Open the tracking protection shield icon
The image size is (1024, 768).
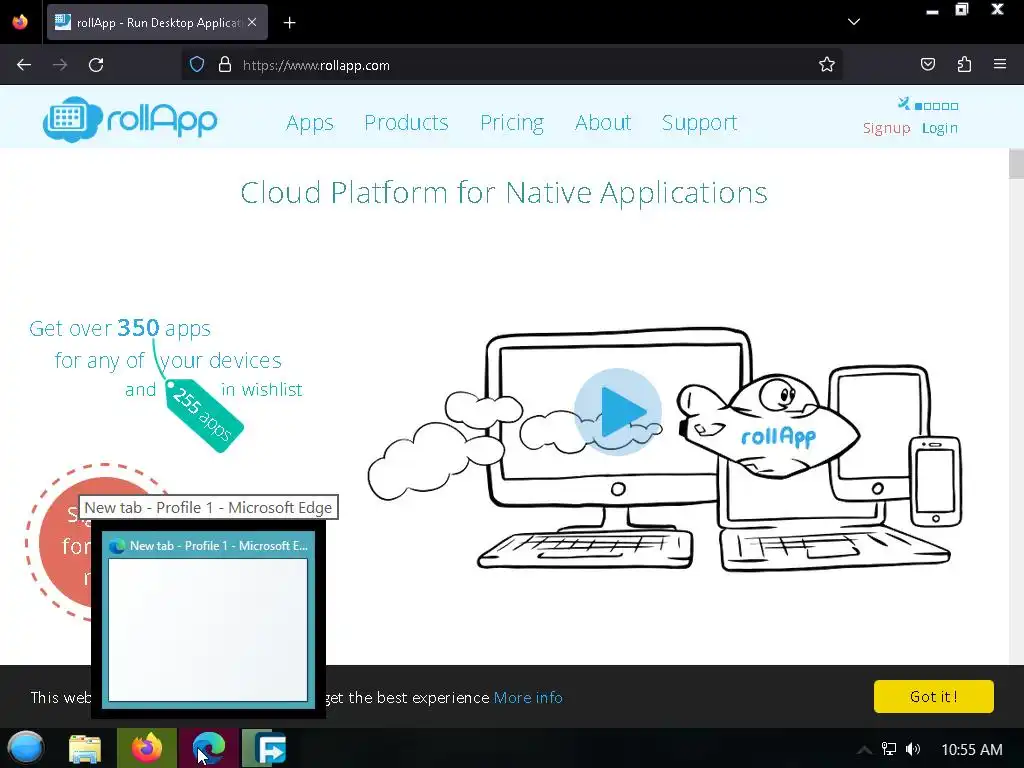coord(197,65)
